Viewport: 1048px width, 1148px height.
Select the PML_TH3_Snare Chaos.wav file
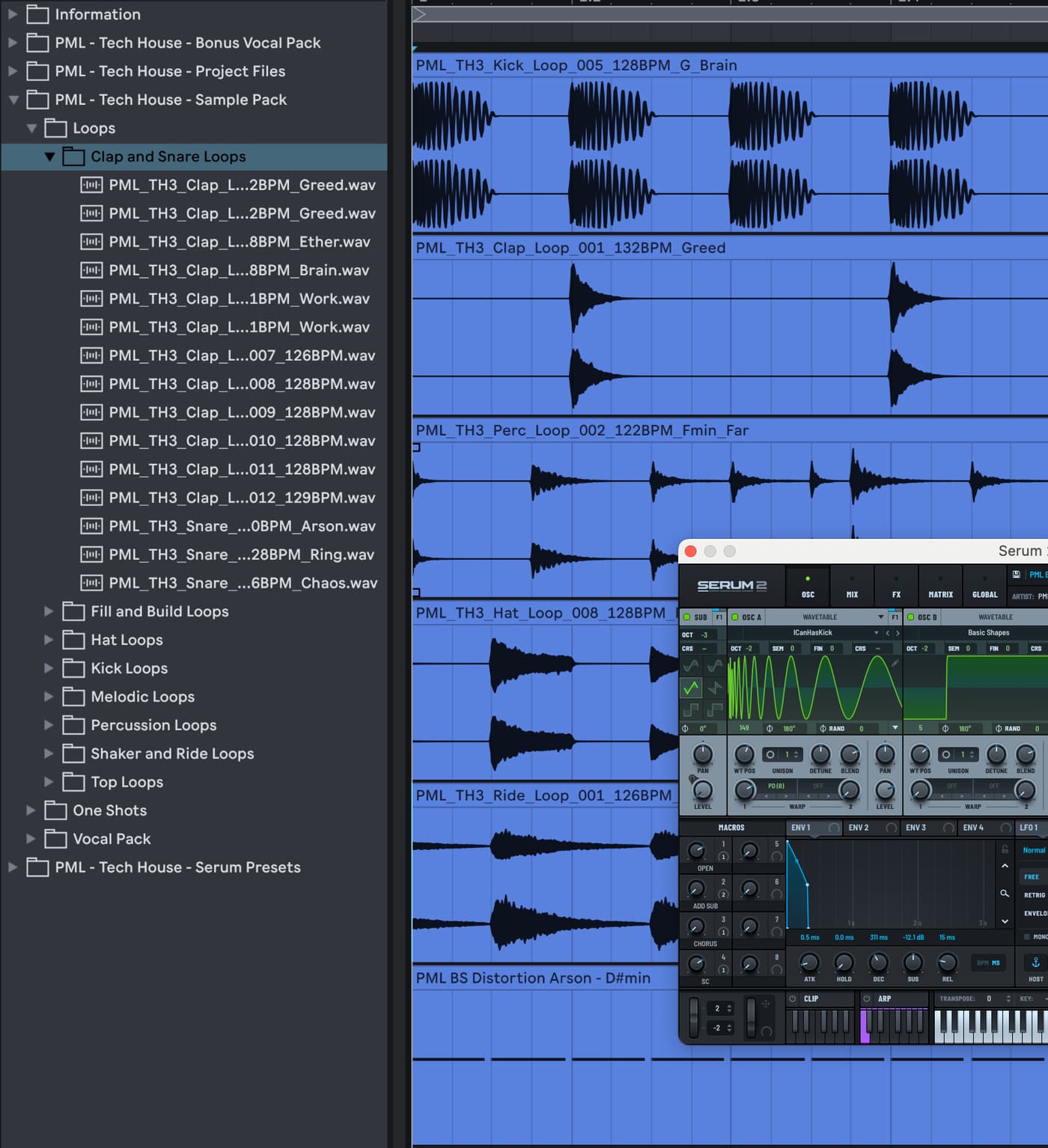[243, 583]
